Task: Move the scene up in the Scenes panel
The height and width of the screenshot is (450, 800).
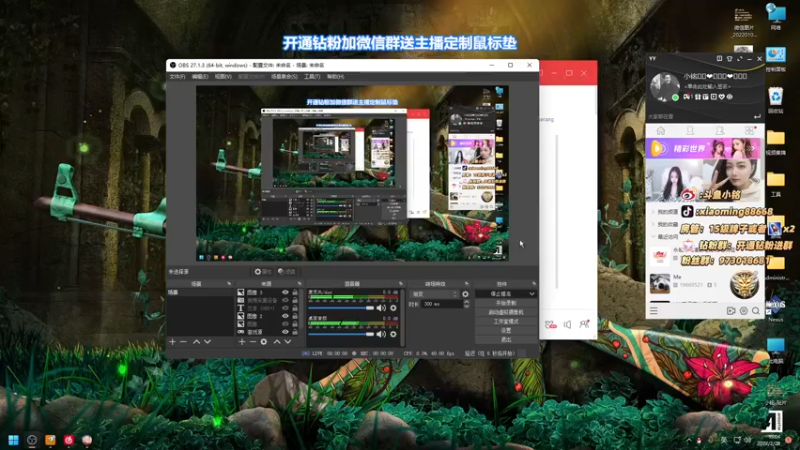Action: [196, 341]
